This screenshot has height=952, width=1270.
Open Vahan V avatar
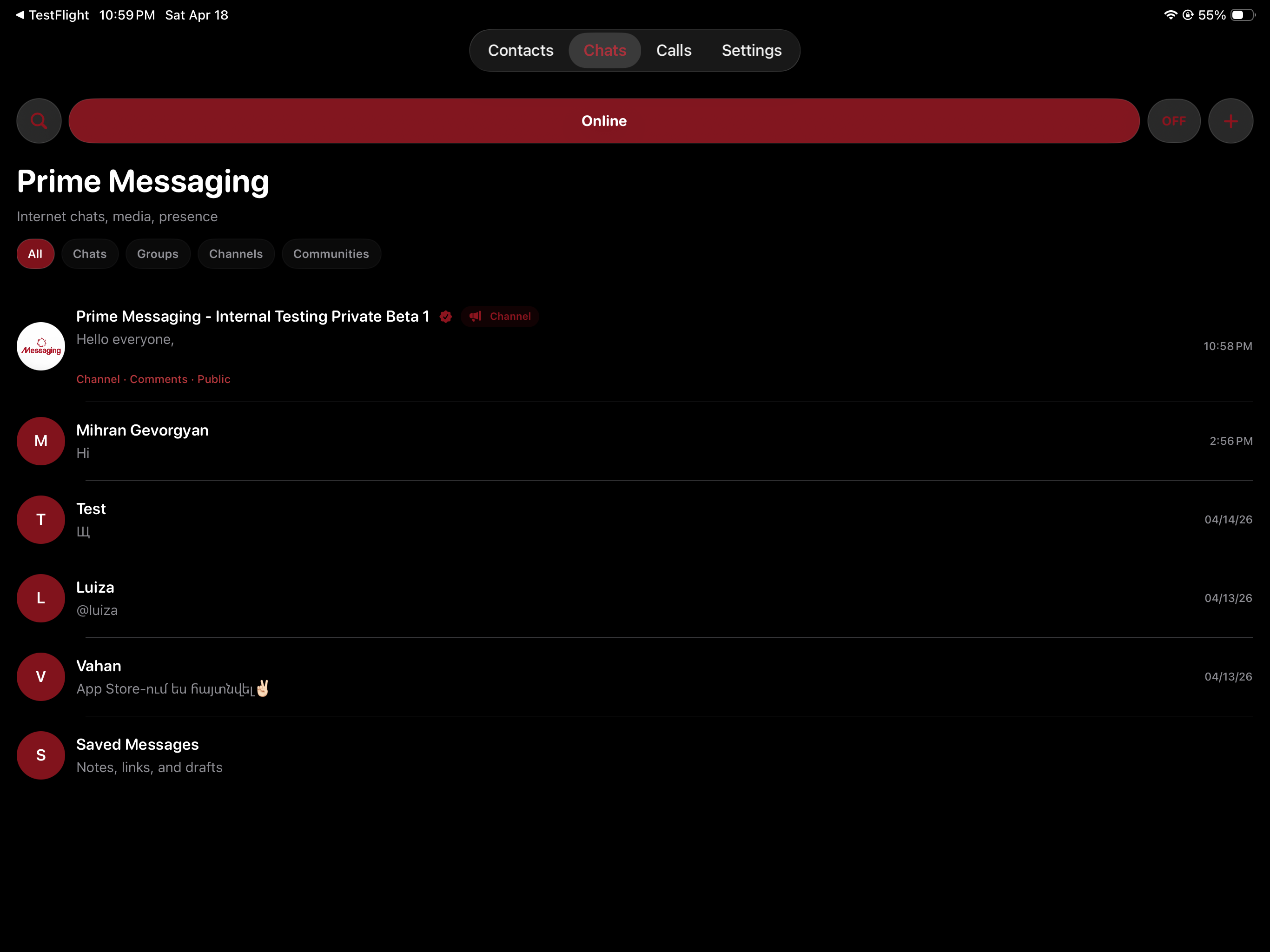click(x=41, y=677)
